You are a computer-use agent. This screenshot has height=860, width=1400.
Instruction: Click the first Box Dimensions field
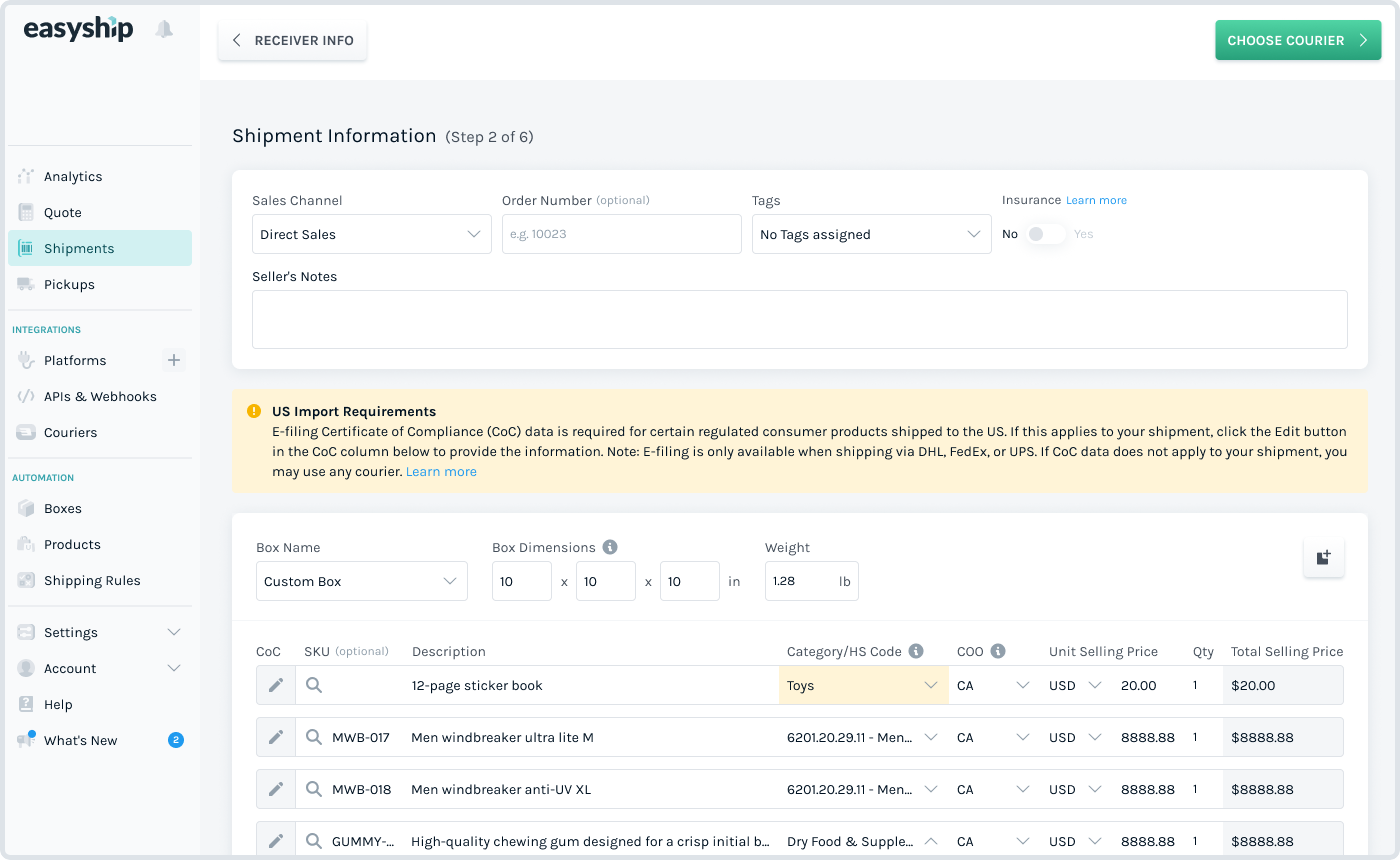point(522,581)
